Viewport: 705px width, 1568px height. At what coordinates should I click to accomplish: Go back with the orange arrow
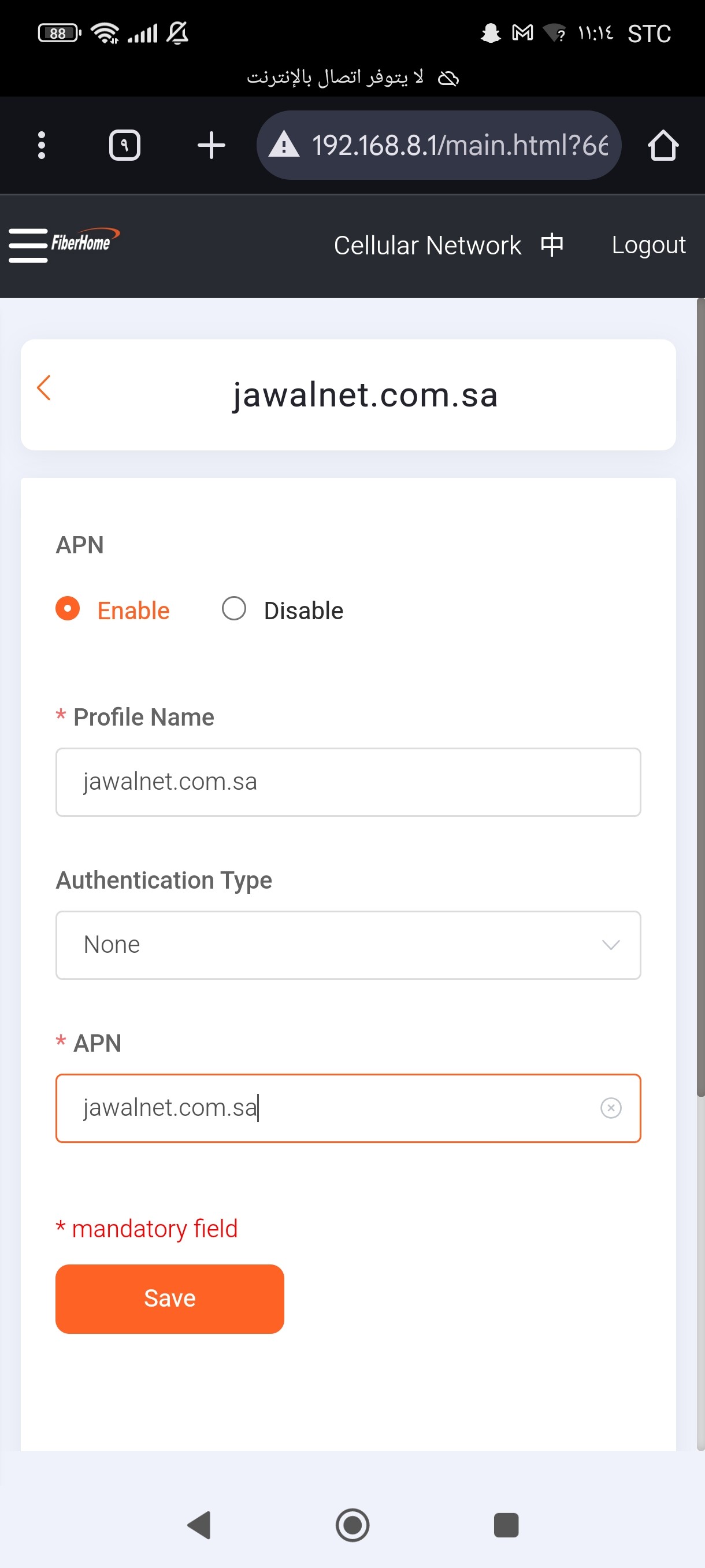pos(44,388)
